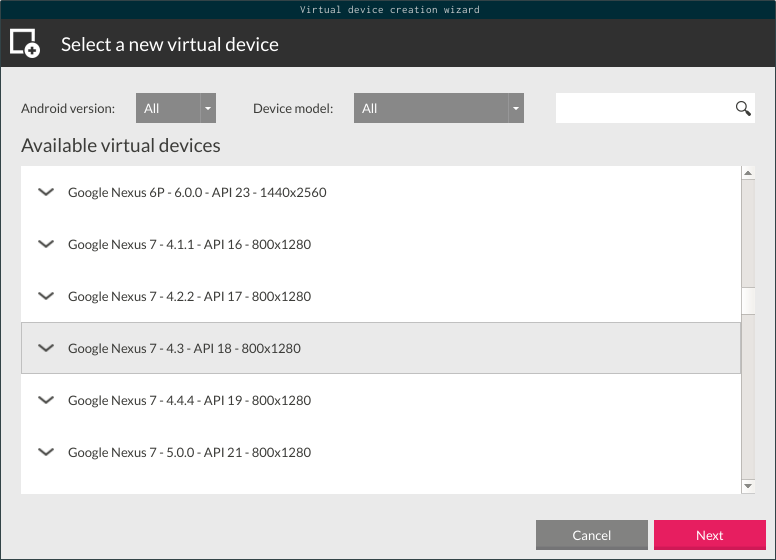Expand Nexus 7 4.4.4 API 19 chevron

(46, 400)
